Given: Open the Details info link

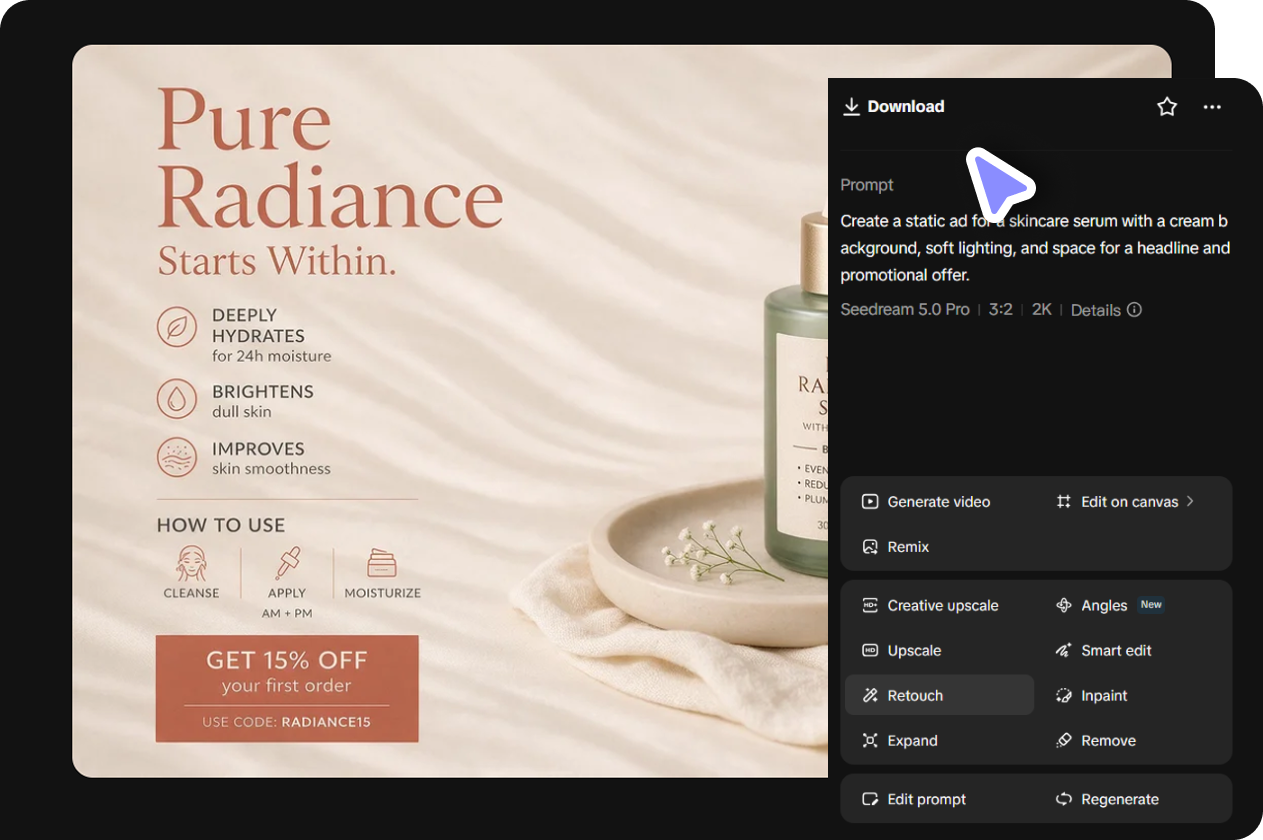Looking at the screenshot, I should 1106,310.
